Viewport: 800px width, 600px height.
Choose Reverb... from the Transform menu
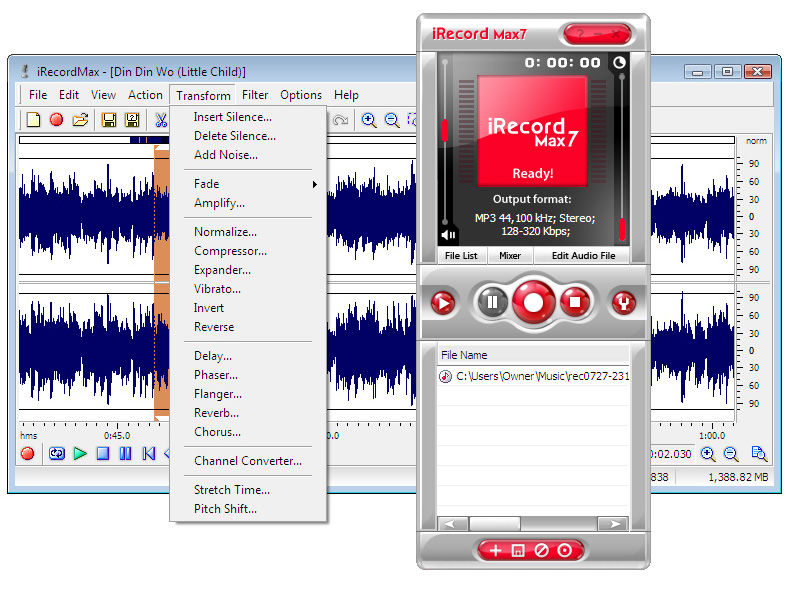coord(248,413)
